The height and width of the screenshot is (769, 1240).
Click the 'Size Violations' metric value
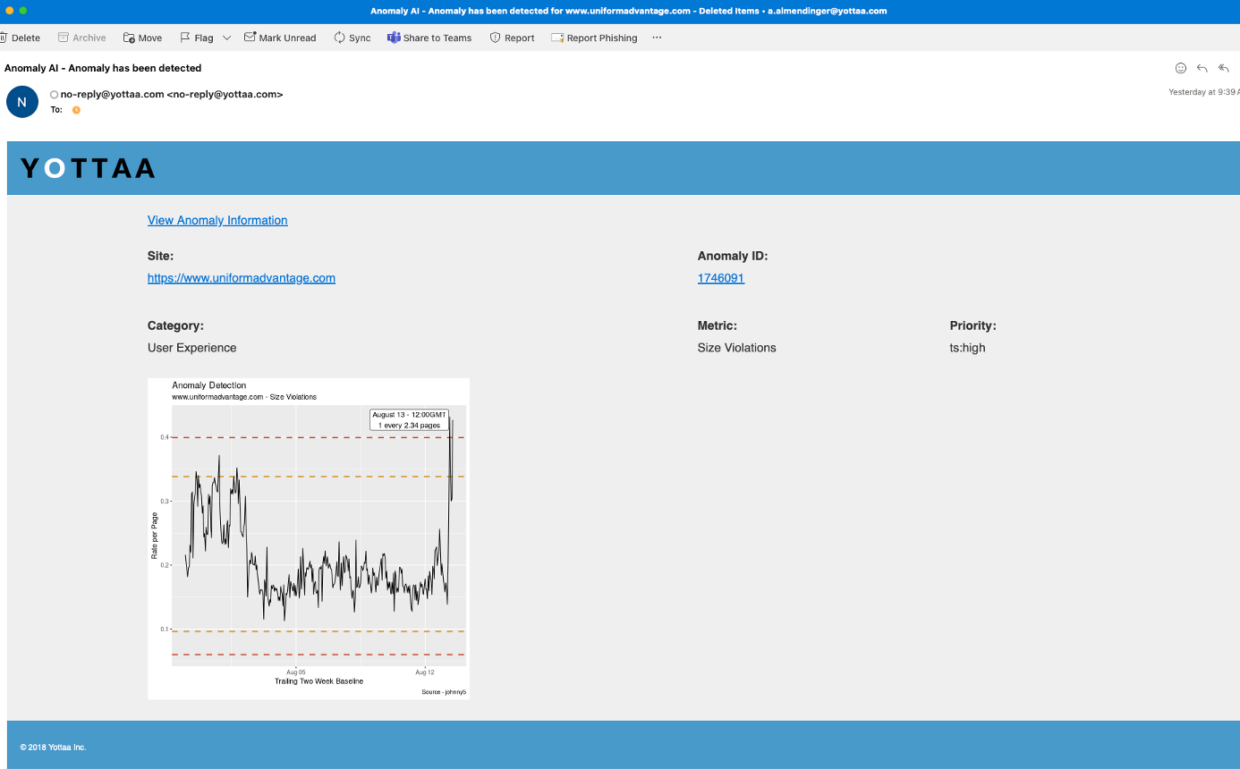[737, 348]
